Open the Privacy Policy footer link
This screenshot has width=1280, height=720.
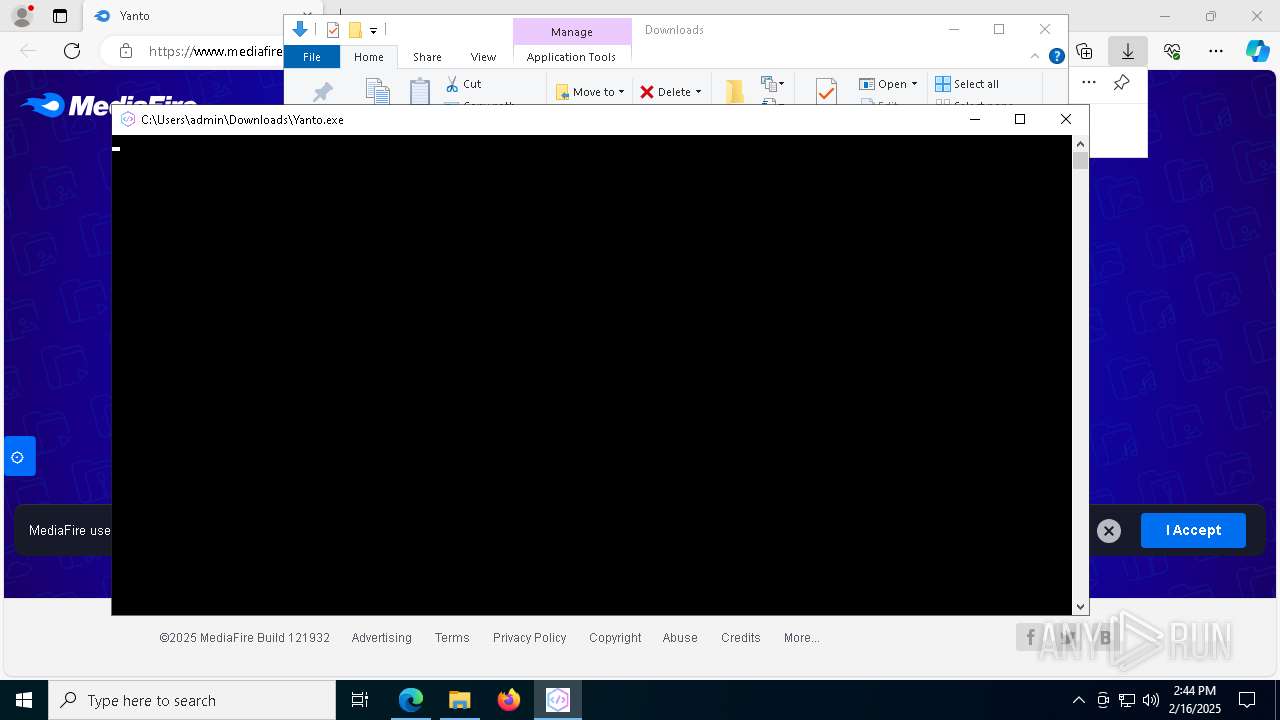pyautogui.click(x=529, y=638)
